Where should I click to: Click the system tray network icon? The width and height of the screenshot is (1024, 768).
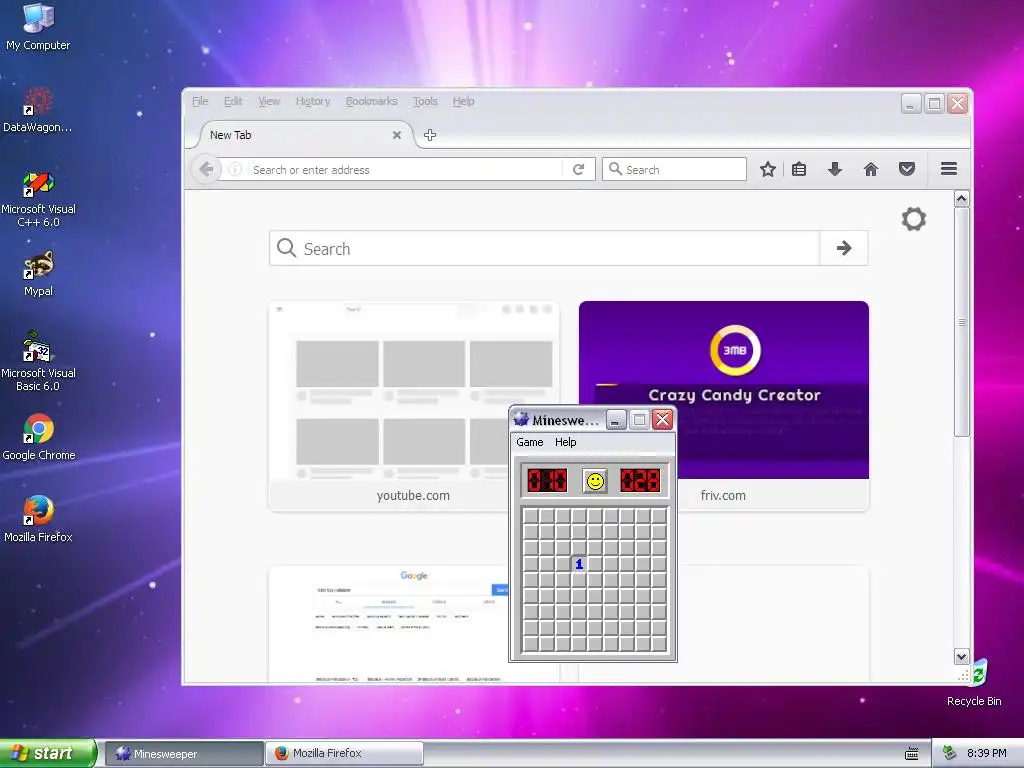coord(950,753)
